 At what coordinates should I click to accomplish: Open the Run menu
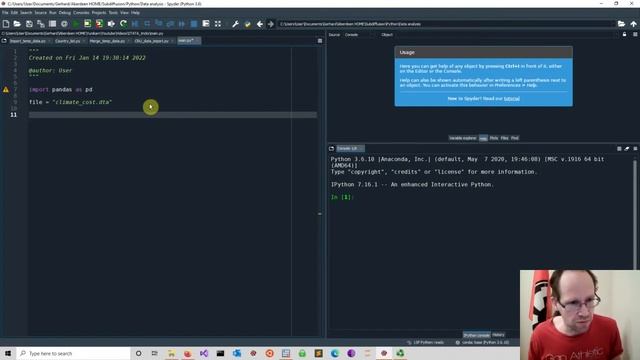(x=53, y=13)
